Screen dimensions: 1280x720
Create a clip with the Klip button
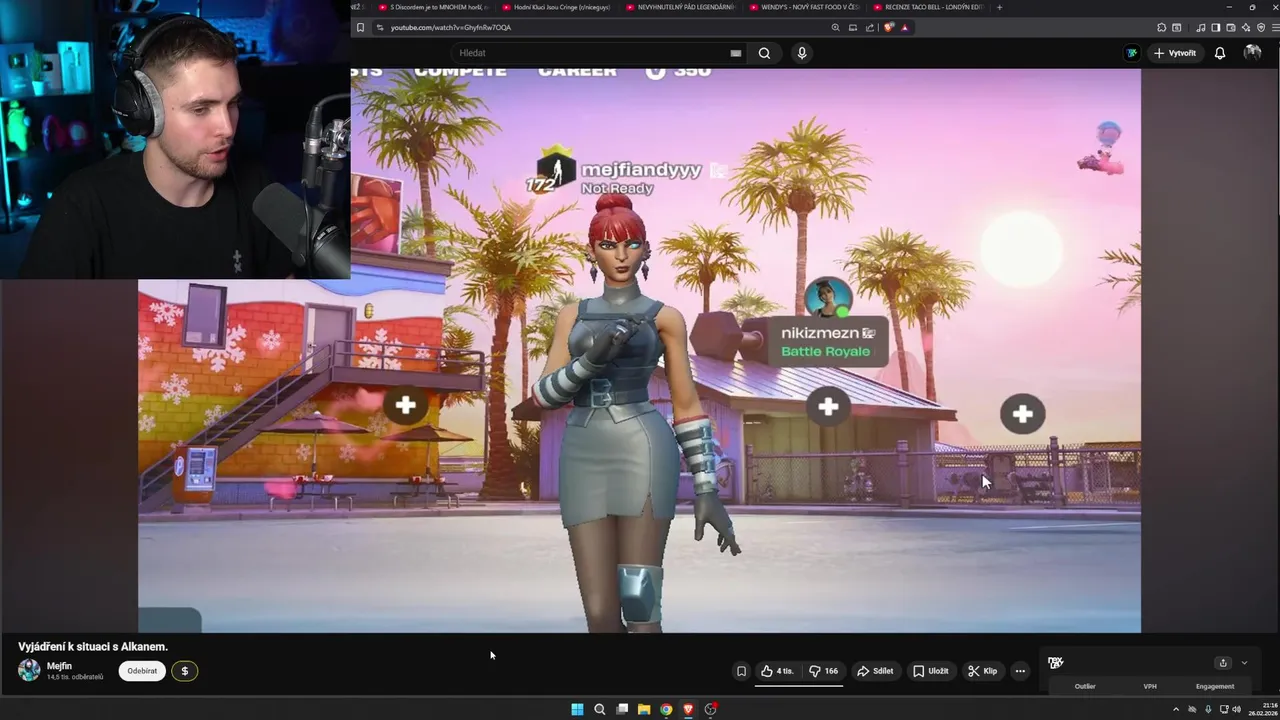[x=982, y=671]
